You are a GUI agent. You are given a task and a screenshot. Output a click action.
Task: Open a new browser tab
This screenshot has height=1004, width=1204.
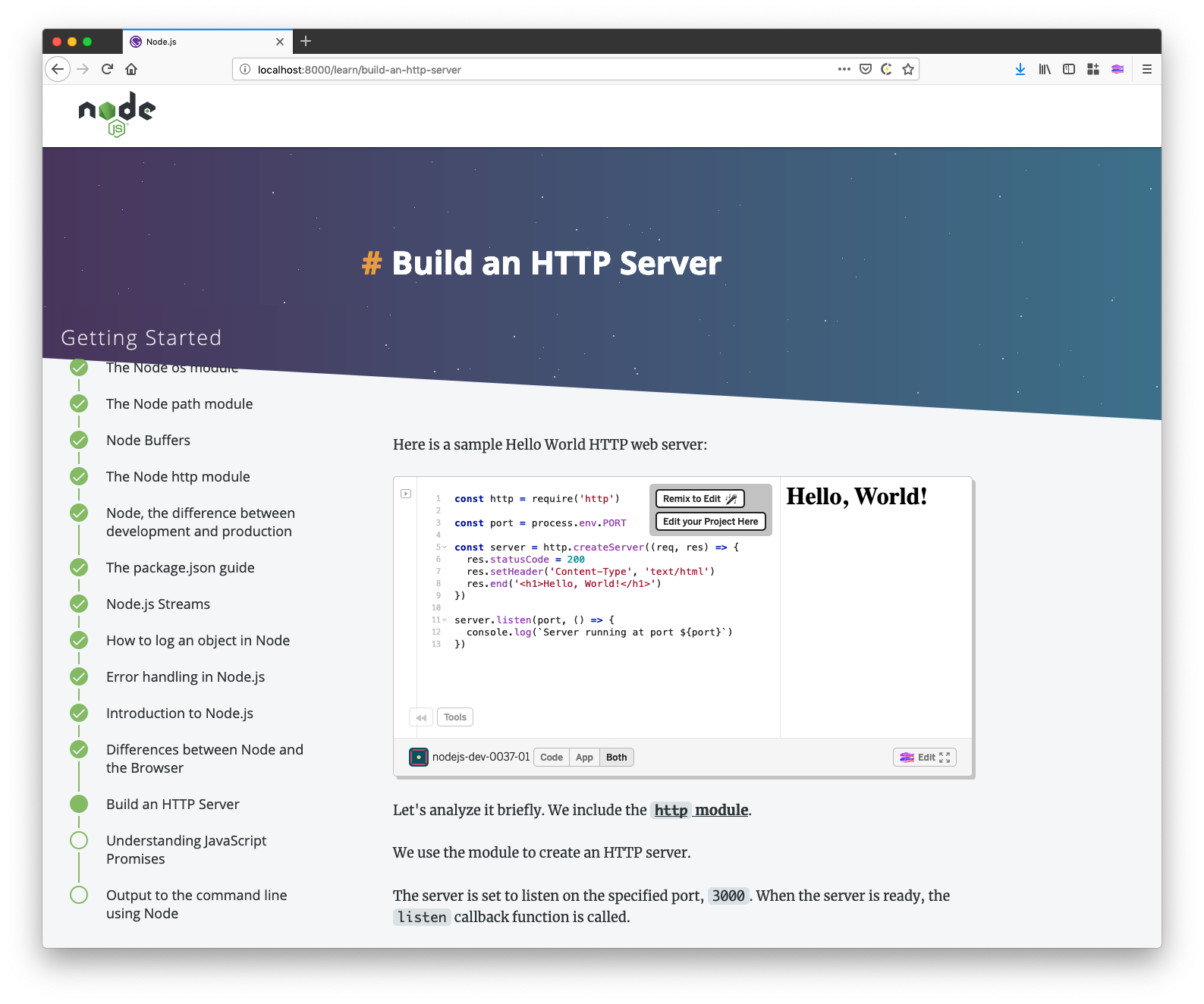(x=306, y=41)
